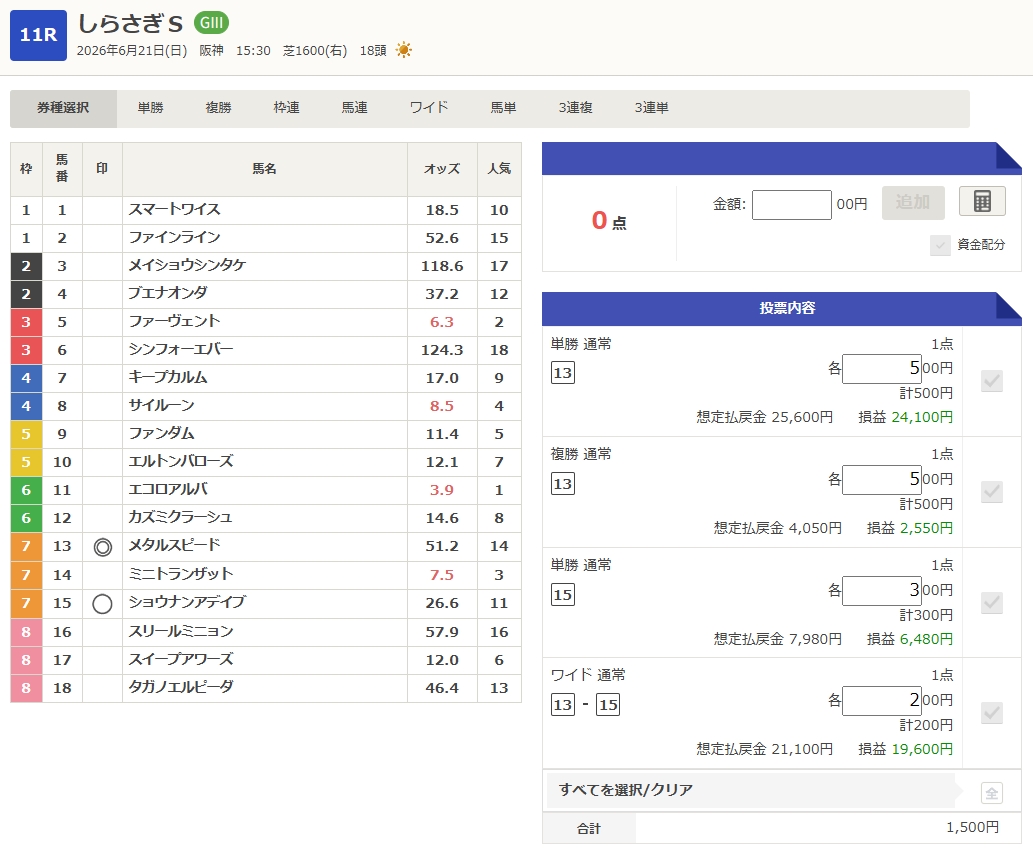Click the 想定払戻金 21,100円 text
Screen dimensions: 1033x854
pyautogui.click(x=765, y=749)
